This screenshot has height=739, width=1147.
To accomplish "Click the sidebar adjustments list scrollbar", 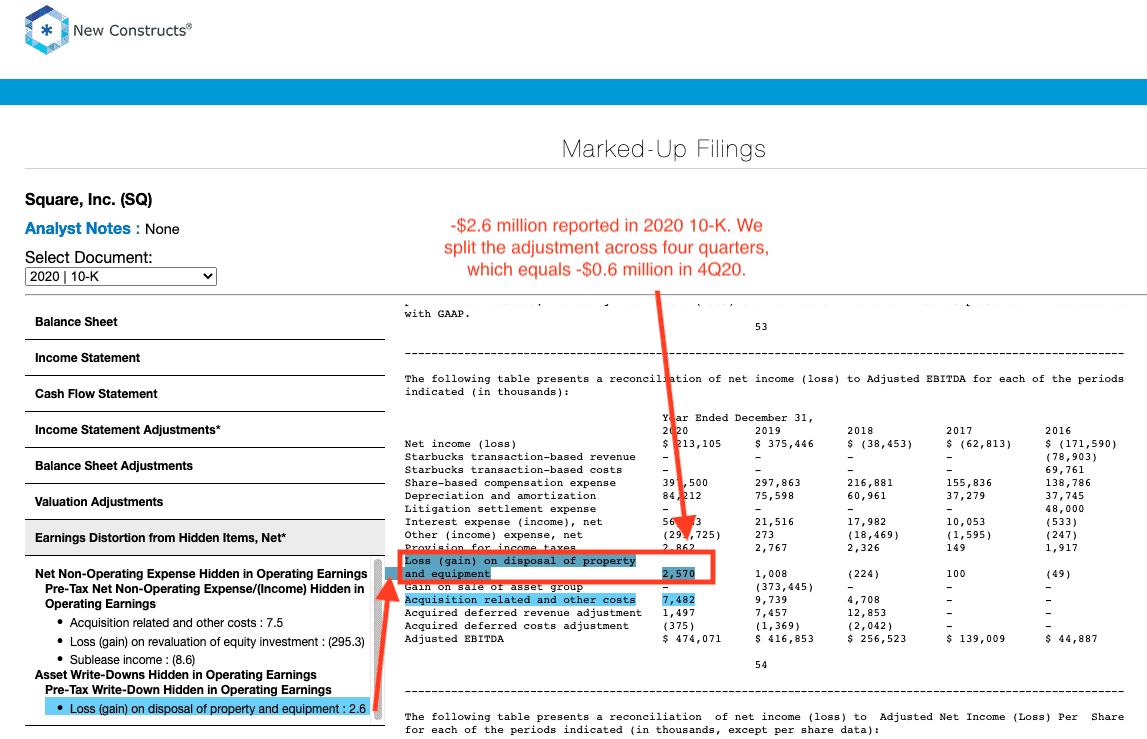I will 378,640.
